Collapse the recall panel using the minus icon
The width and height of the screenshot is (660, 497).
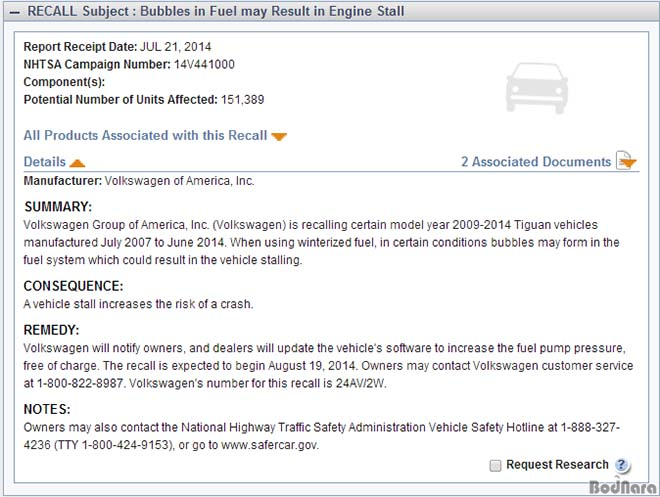pyautogui.click(x=14, y=12)
